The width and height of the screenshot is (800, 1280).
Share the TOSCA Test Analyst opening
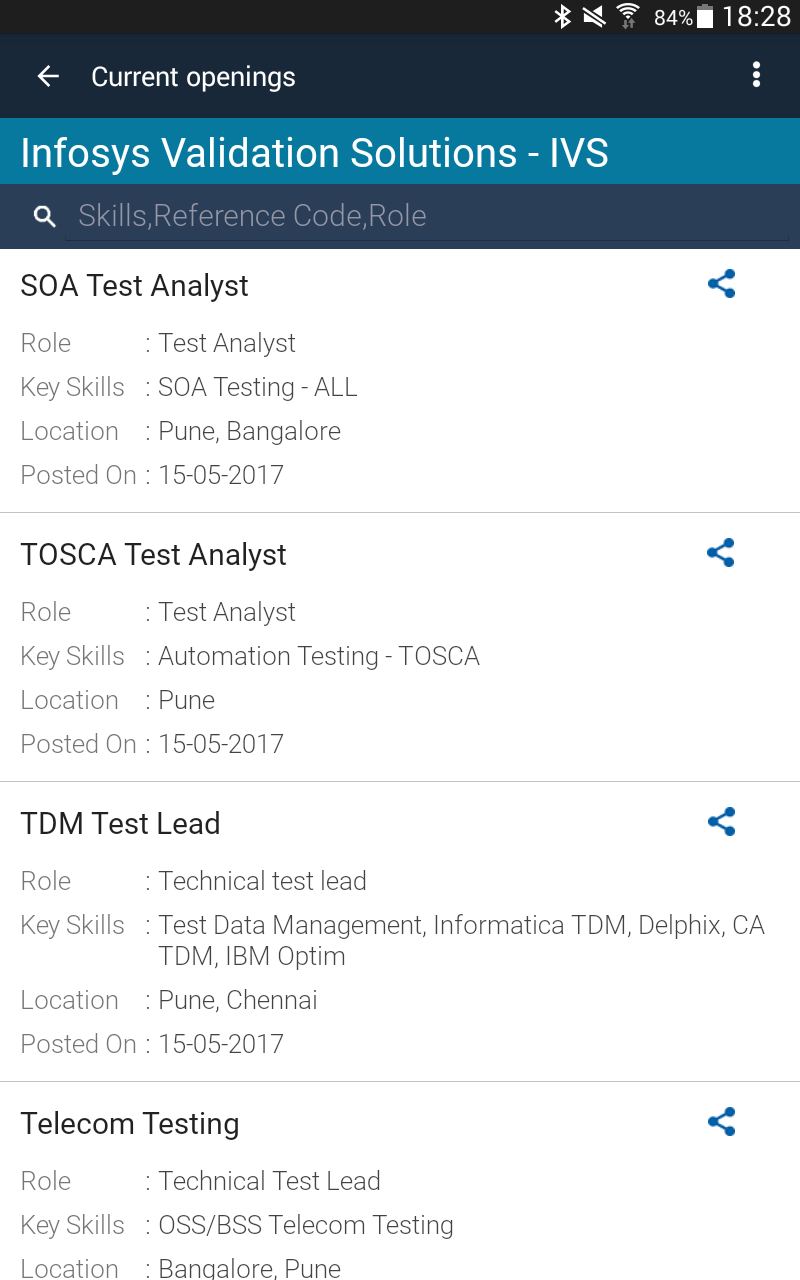[x=721, y=553]
